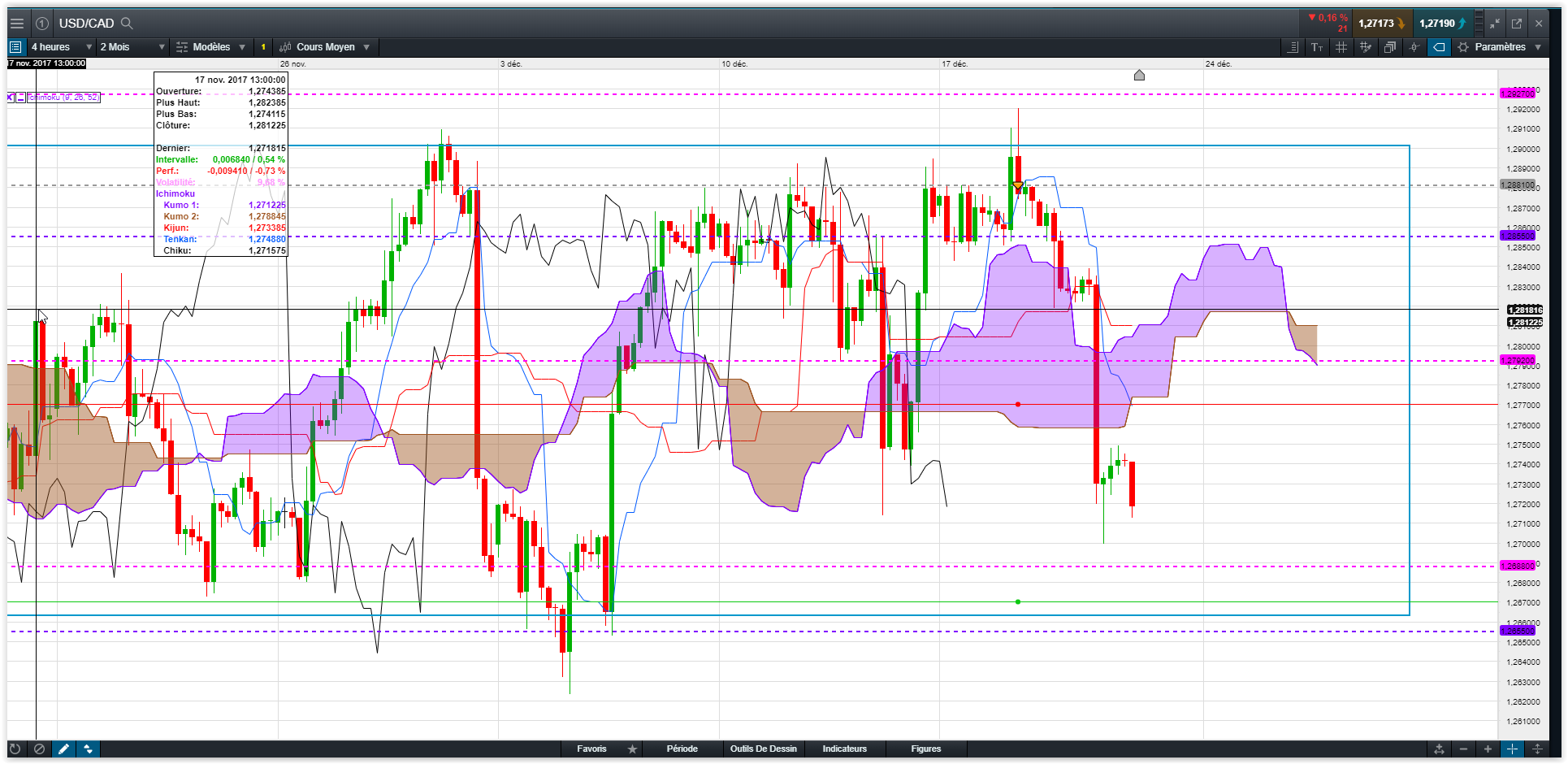Click the Tenkan value in the tooltip
1568x764 pixels.
(x=266, y=239)
